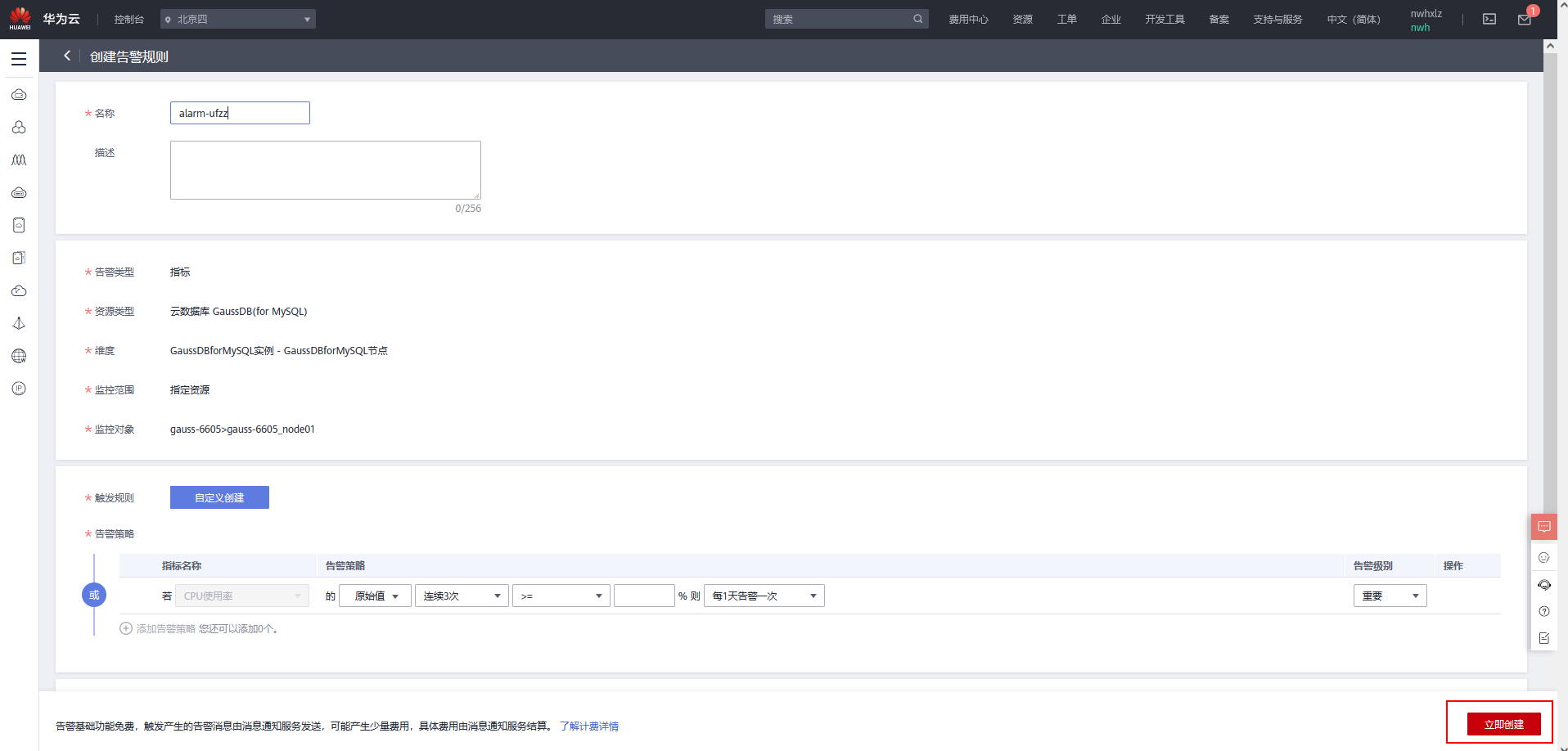The height and width of the screenshot is (751, 1568).
Task: Open the CPU使用率 metric dropdown
Action: pyautogui.click(x=242, y=596)
